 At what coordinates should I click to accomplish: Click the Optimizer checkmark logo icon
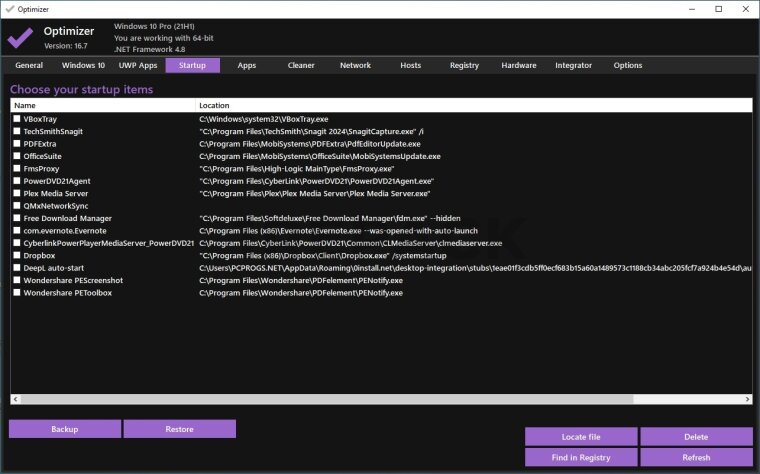(x=20, y=37)
